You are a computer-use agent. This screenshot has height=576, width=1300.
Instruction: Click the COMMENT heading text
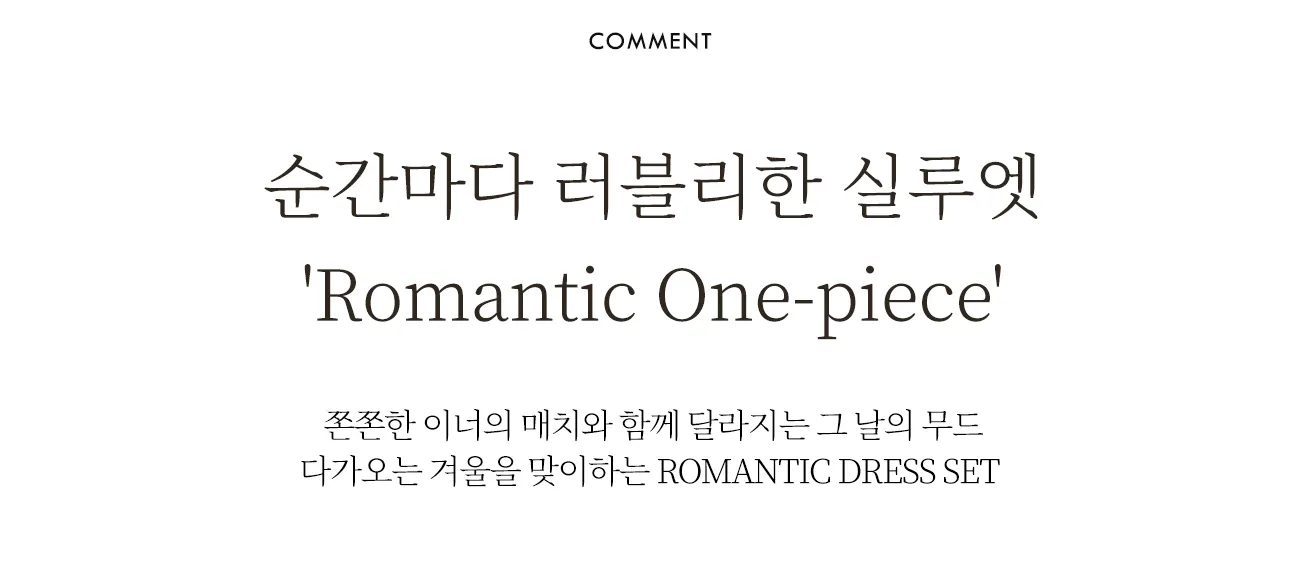coord(650,41)
